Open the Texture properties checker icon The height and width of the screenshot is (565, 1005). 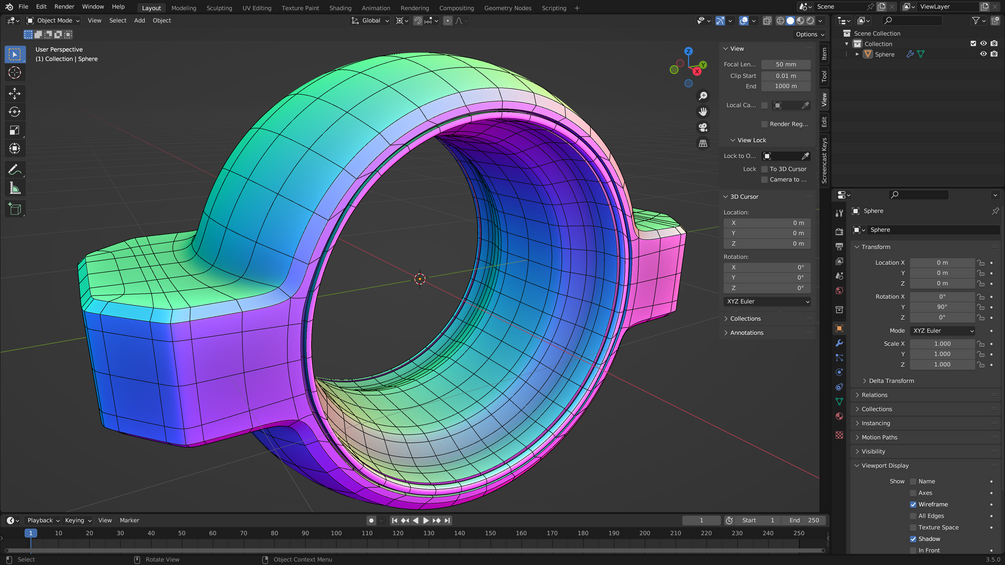[839, 435]
